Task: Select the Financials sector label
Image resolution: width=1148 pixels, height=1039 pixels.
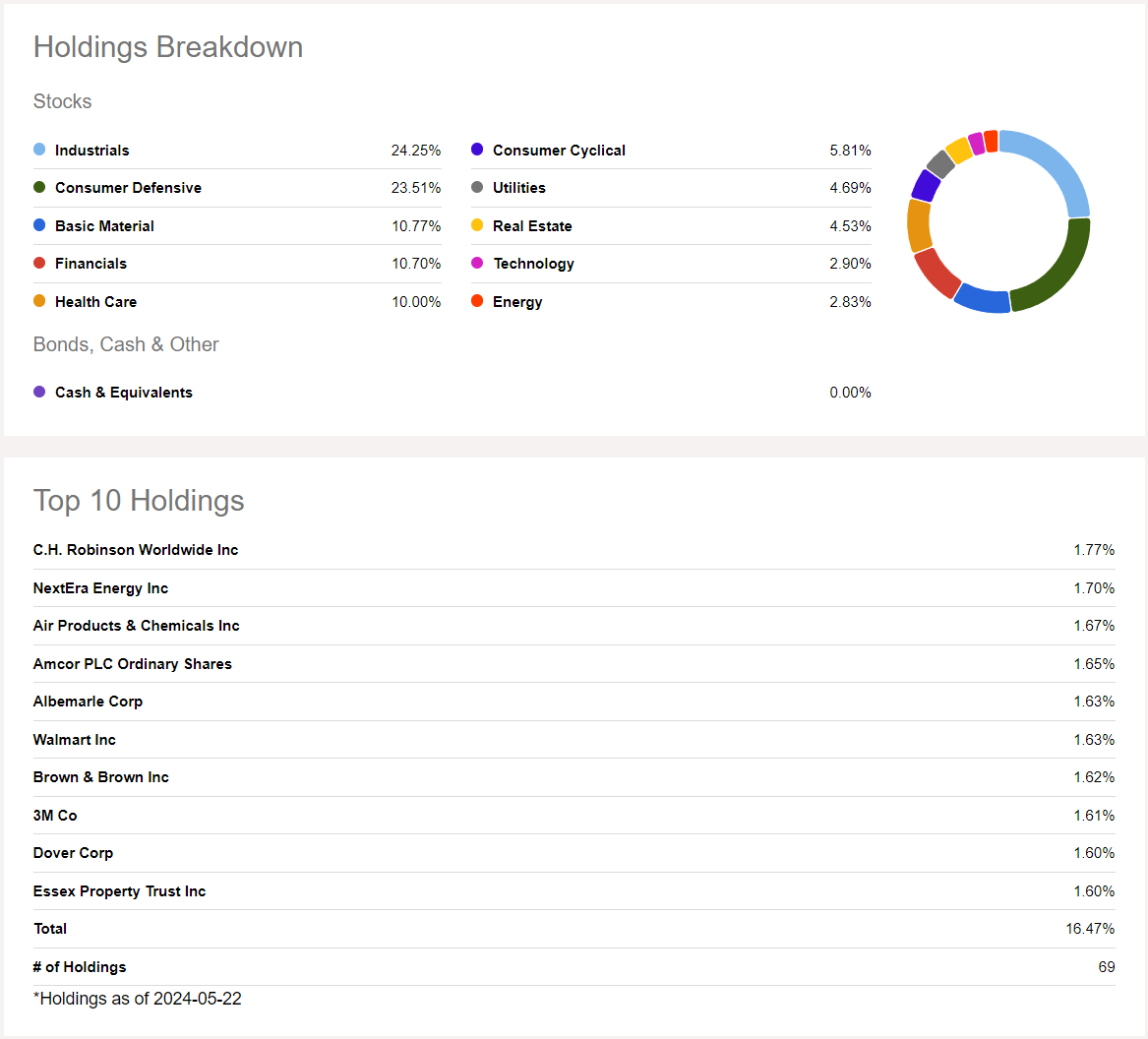Action: 91,264
